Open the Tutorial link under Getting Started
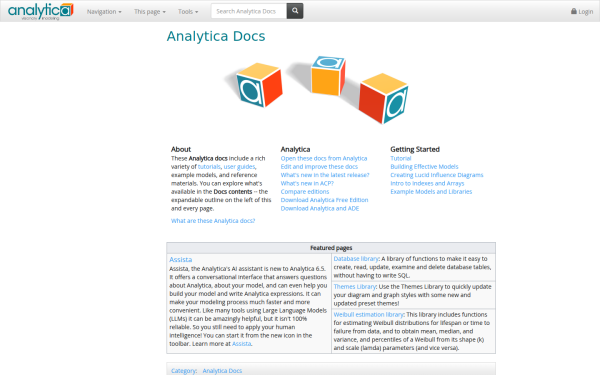The height and width of the screenshot is (375, 600). [401, 158]
